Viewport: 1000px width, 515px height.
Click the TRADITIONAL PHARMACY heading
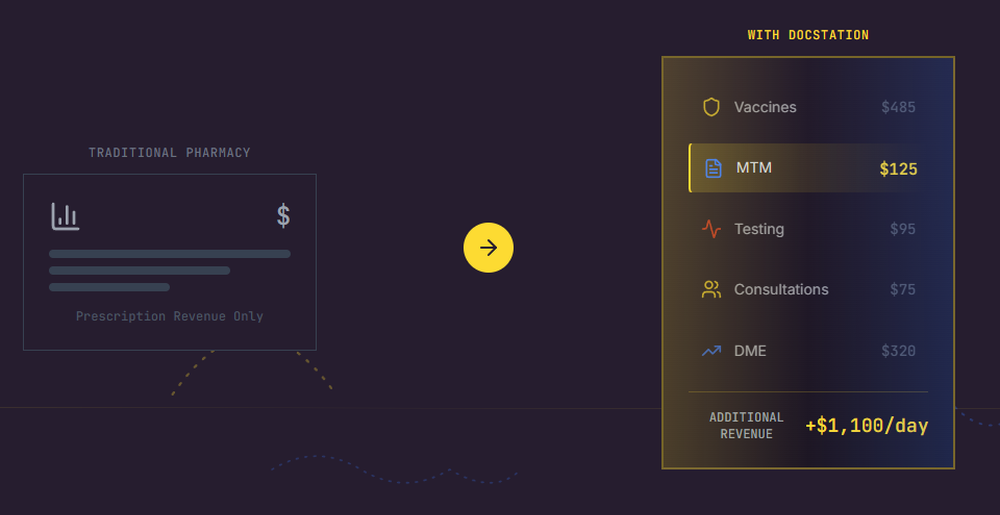pyautogui.click(x=170, y=153)
